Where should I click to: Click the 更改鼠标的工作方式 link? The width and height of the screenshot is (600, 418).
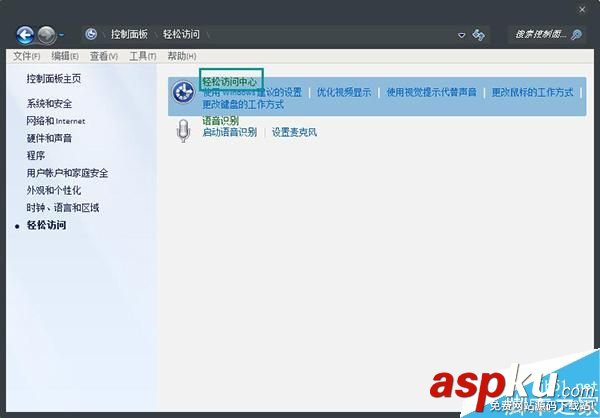532,93
